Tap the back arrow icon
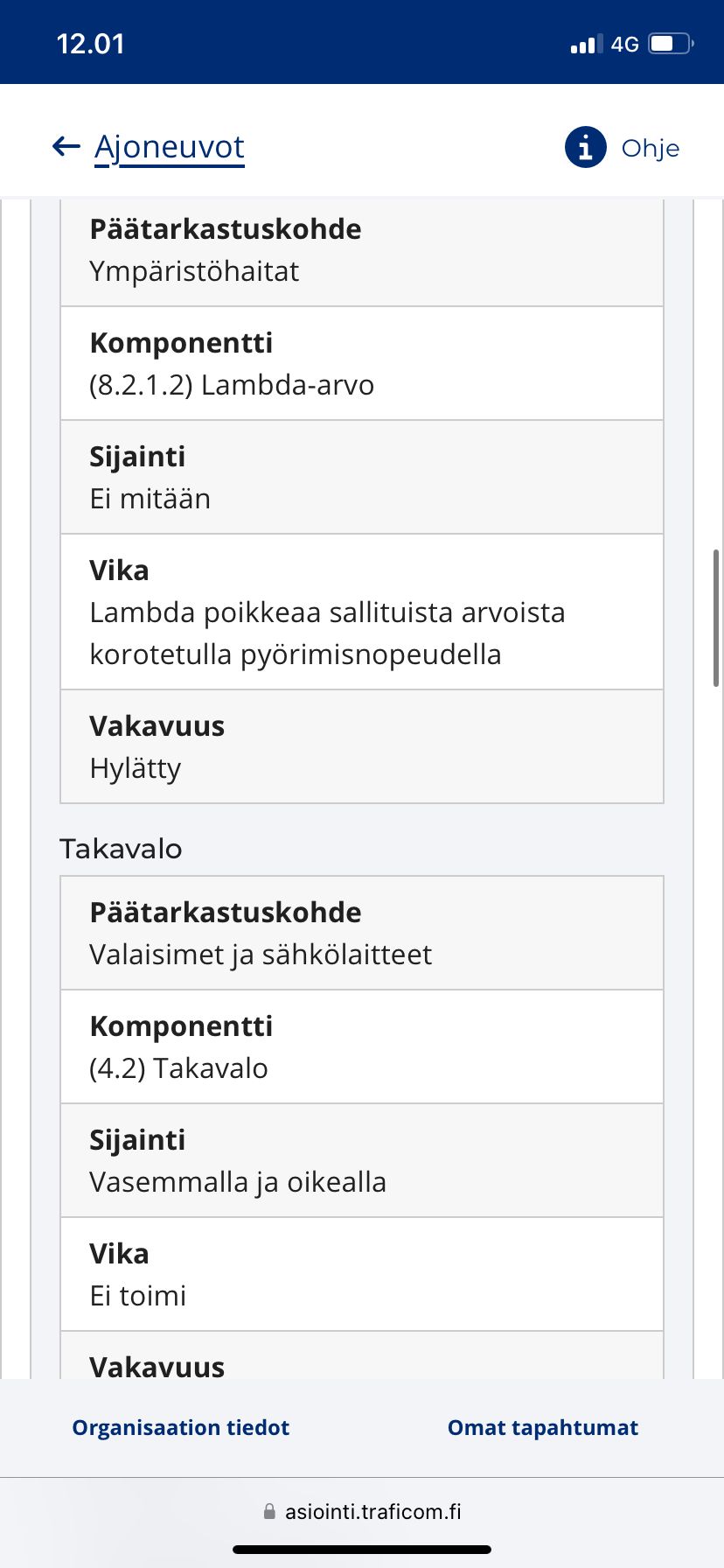 click(x=66, y=146)
